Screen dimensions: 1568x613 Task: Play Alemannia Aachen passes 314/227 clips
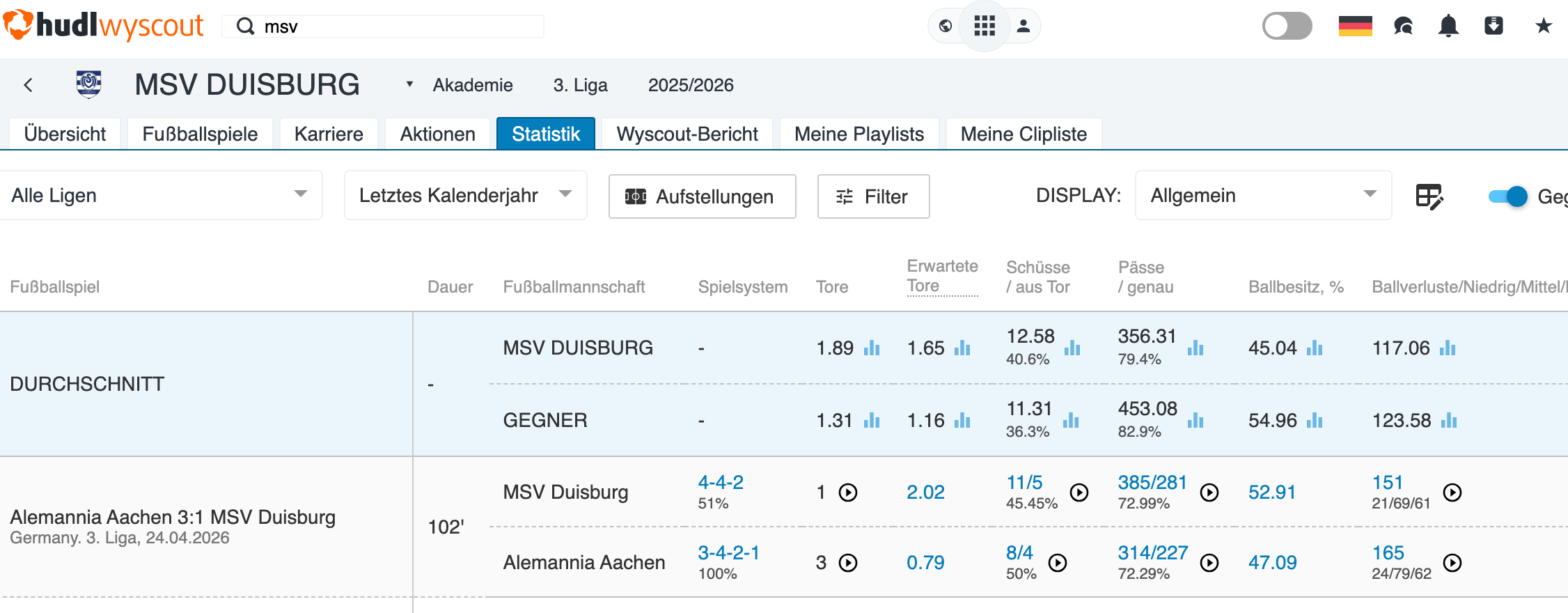[x=1209, y=563]
